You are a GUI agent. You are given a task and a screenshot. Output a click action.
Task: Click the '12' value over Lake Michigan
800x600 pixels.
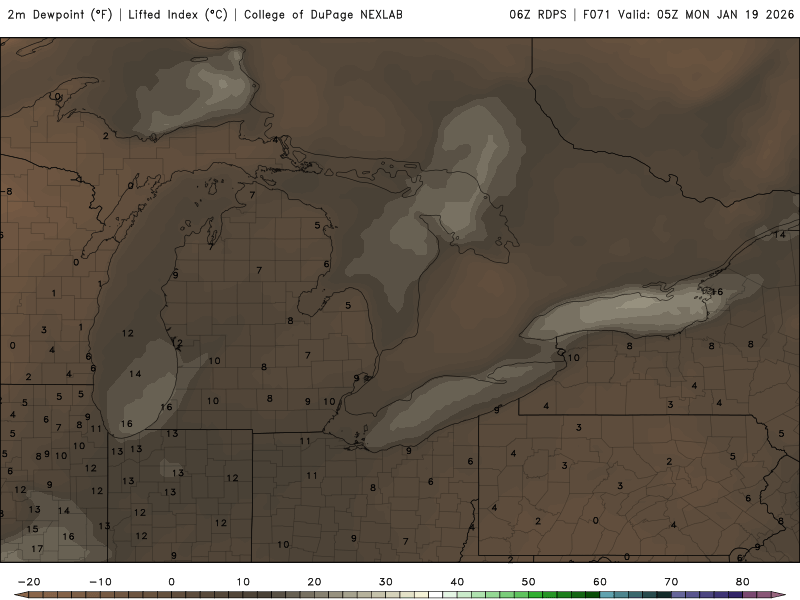pos(128,333)
